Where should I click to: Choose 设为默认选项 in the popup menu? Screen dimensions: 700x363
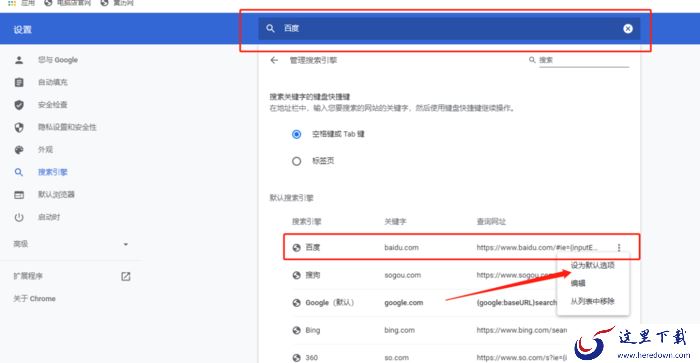593,265
